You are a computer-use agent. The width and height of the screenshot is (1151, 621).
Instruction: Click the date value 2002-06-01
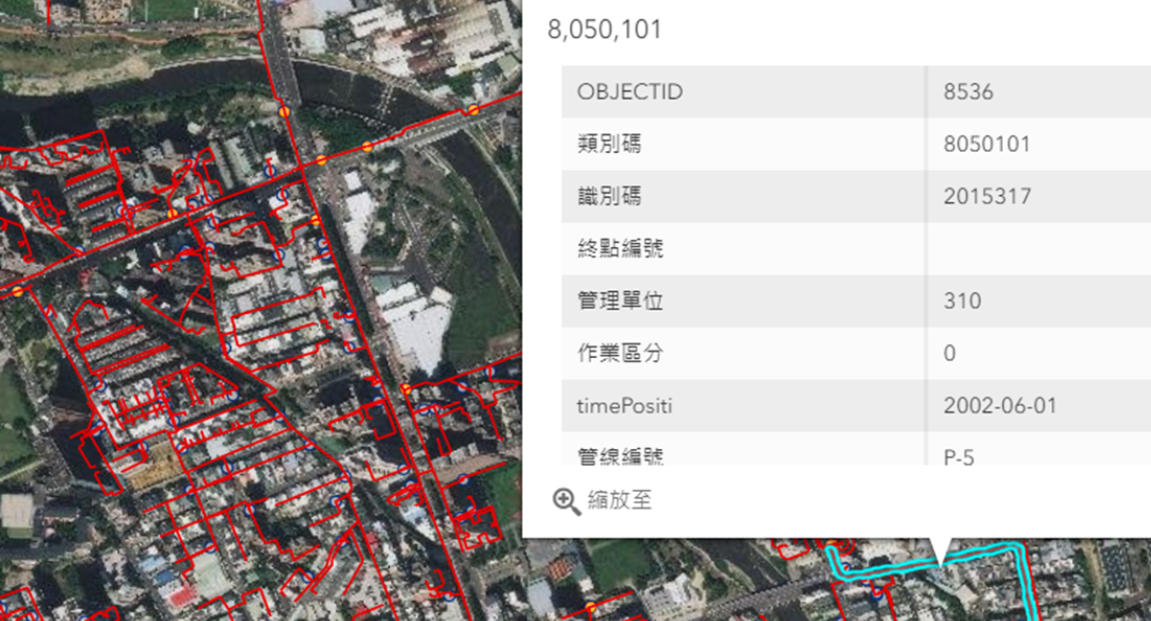[1000, 406]
